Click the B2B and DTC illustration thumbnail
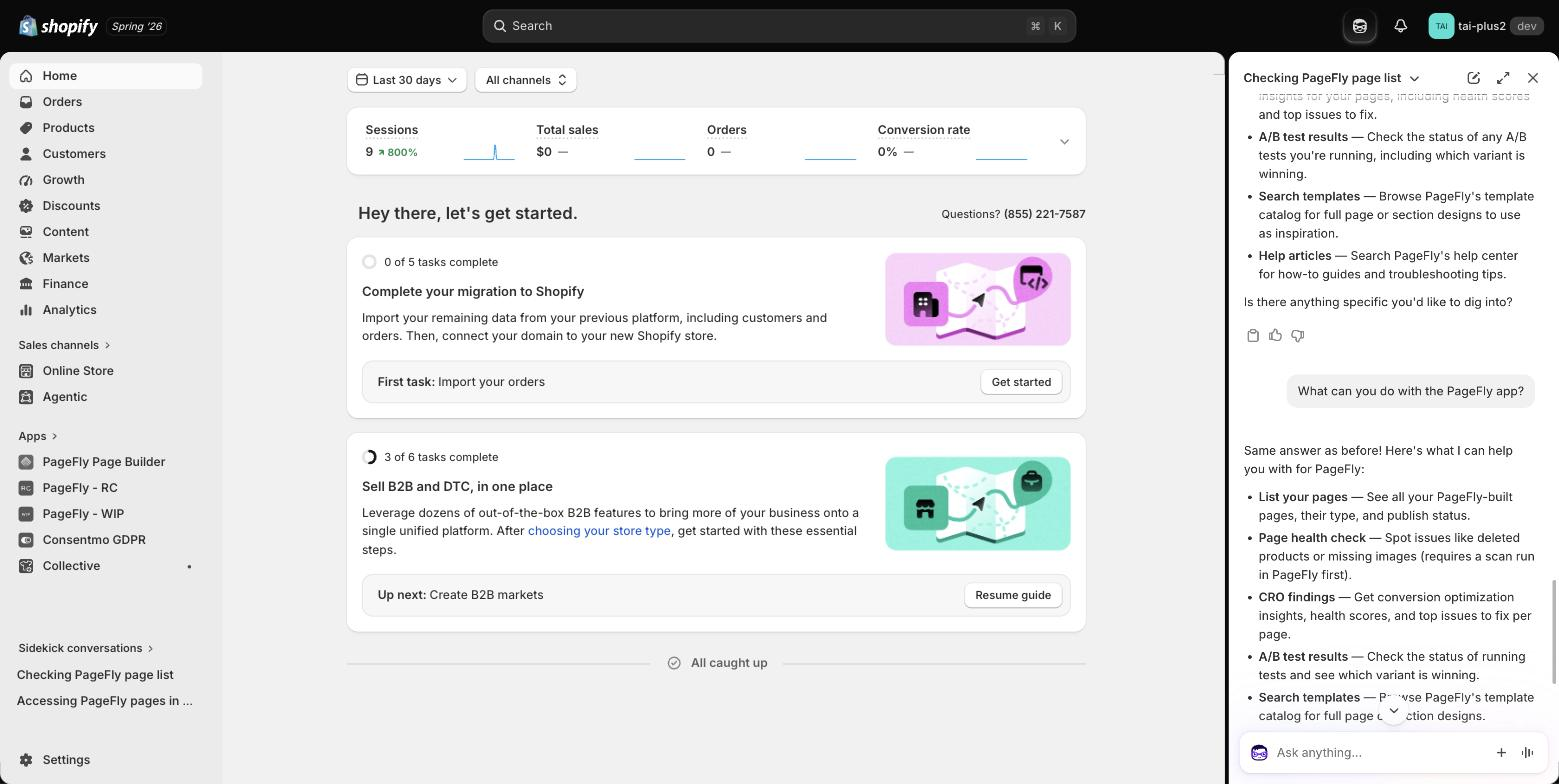The image size is (1559, 784). coord(978,503)
